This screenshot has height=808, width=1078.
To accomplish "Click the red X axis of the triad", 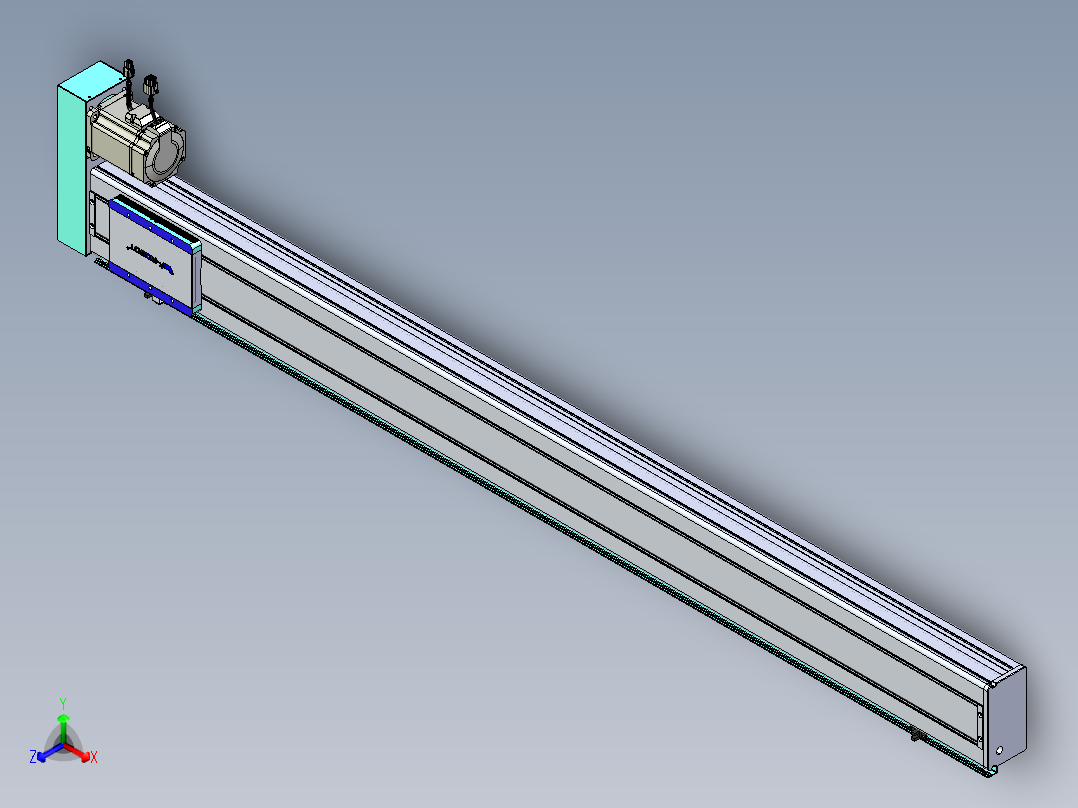I will point(79,752).
